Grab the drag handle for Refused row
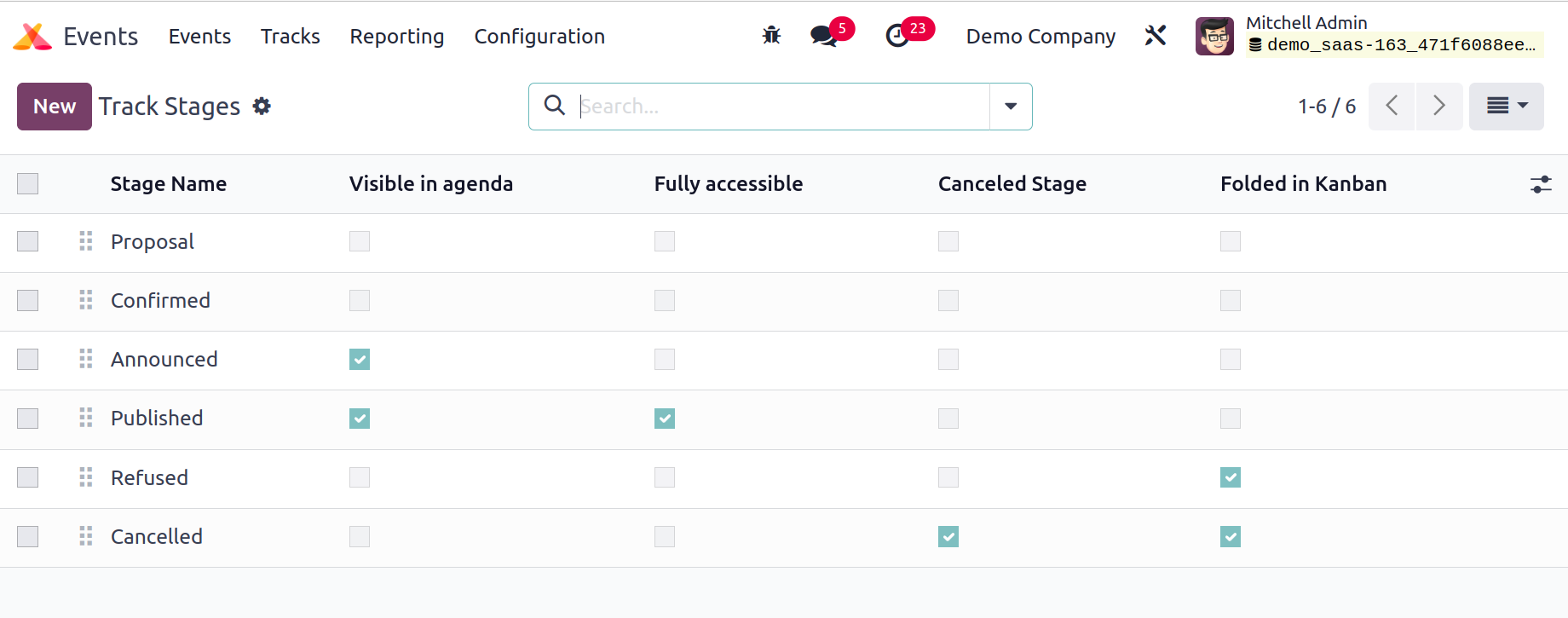1568x618 pixels. click(x=86, y=477)
